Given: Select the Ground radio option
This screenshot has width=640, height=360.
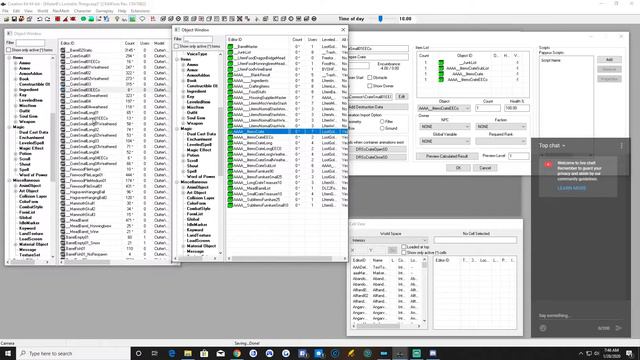Looking at the screenshot, I should point(382,128).
